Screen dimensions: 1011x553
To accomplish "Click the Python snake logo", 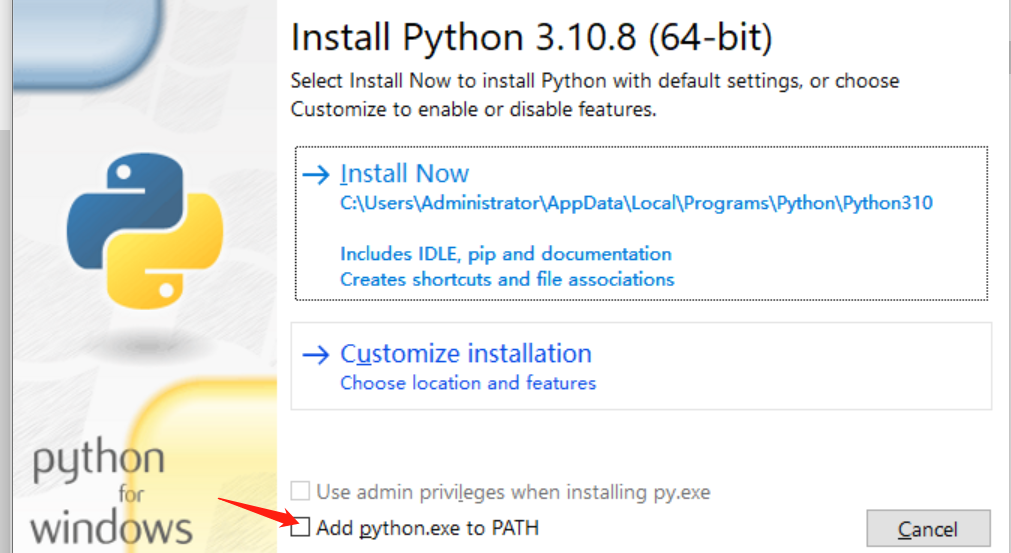I will [x=144, y=228].
